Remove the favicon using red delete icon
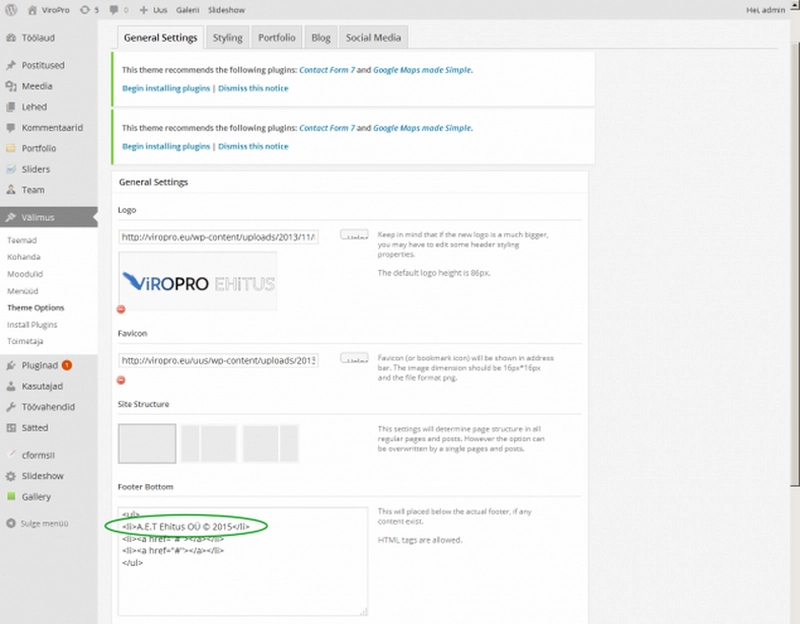Image resolution: width=800 pixels, height=624 pixels. pyautogui.click(x=122, y=380)
